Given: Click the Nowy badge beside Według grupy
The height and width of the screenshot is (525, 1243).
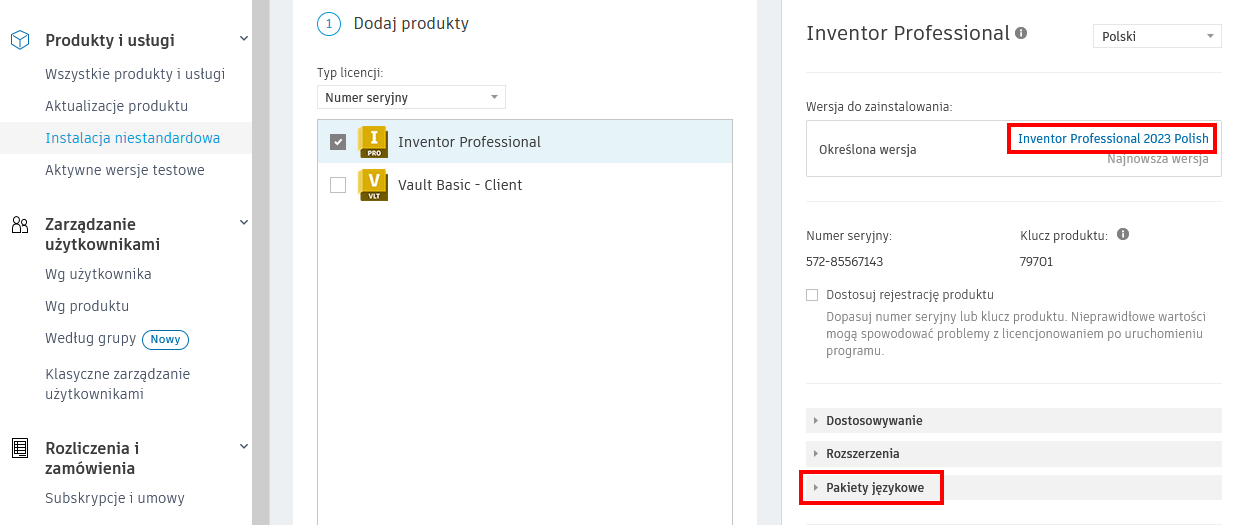Looking at the screenshot, I should pyautogui.click(x=165, y=340).
